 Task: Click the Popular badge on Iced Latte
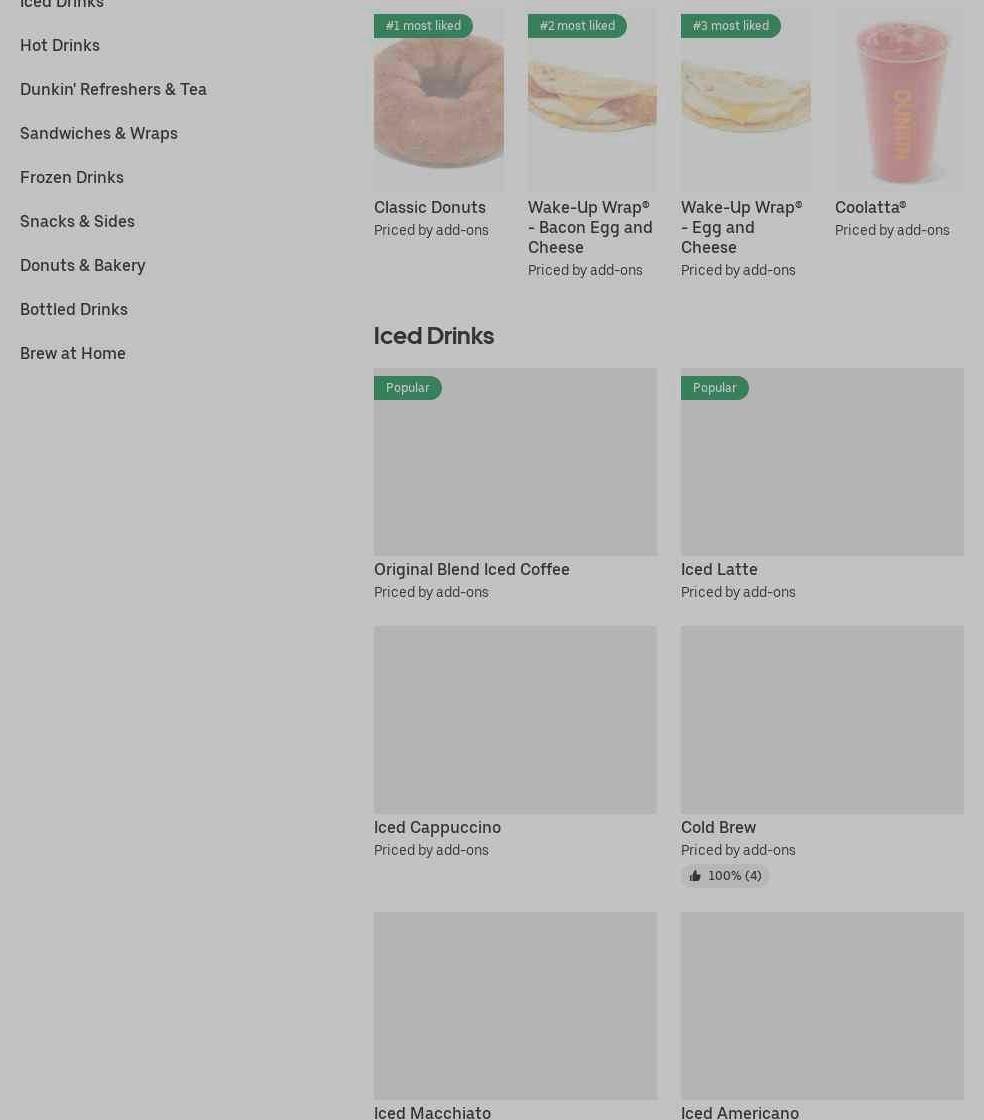[x=714, y=388]
